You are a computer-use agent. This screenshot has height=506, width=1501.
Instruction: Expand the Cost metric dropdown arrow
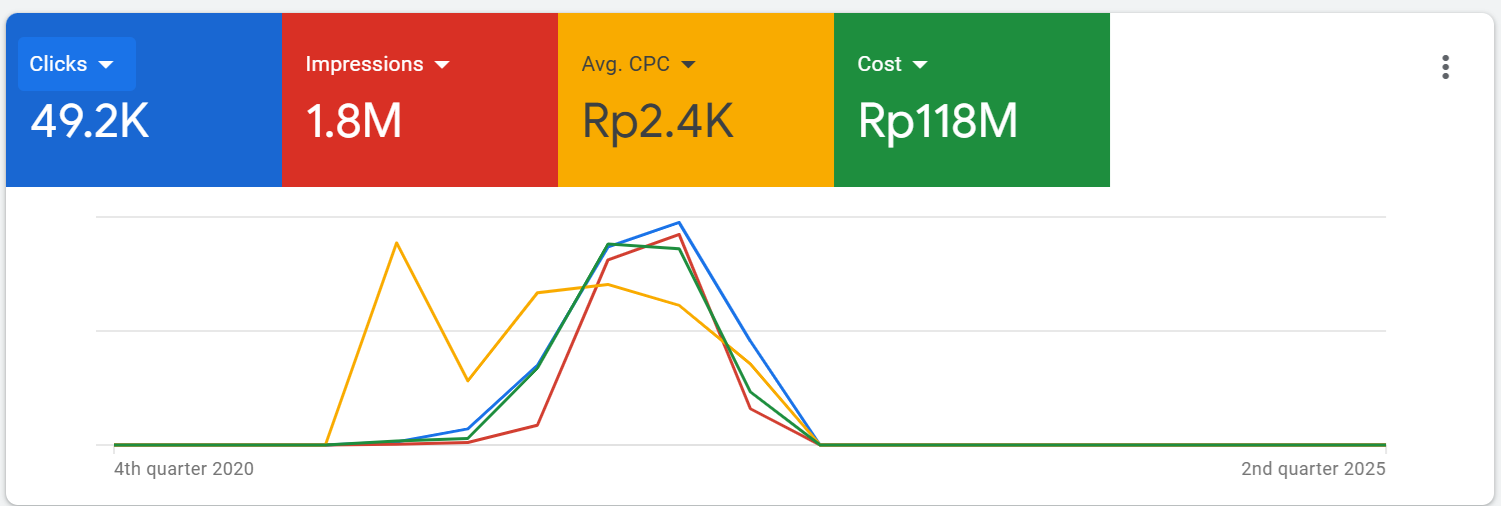[x=920, y=65]
